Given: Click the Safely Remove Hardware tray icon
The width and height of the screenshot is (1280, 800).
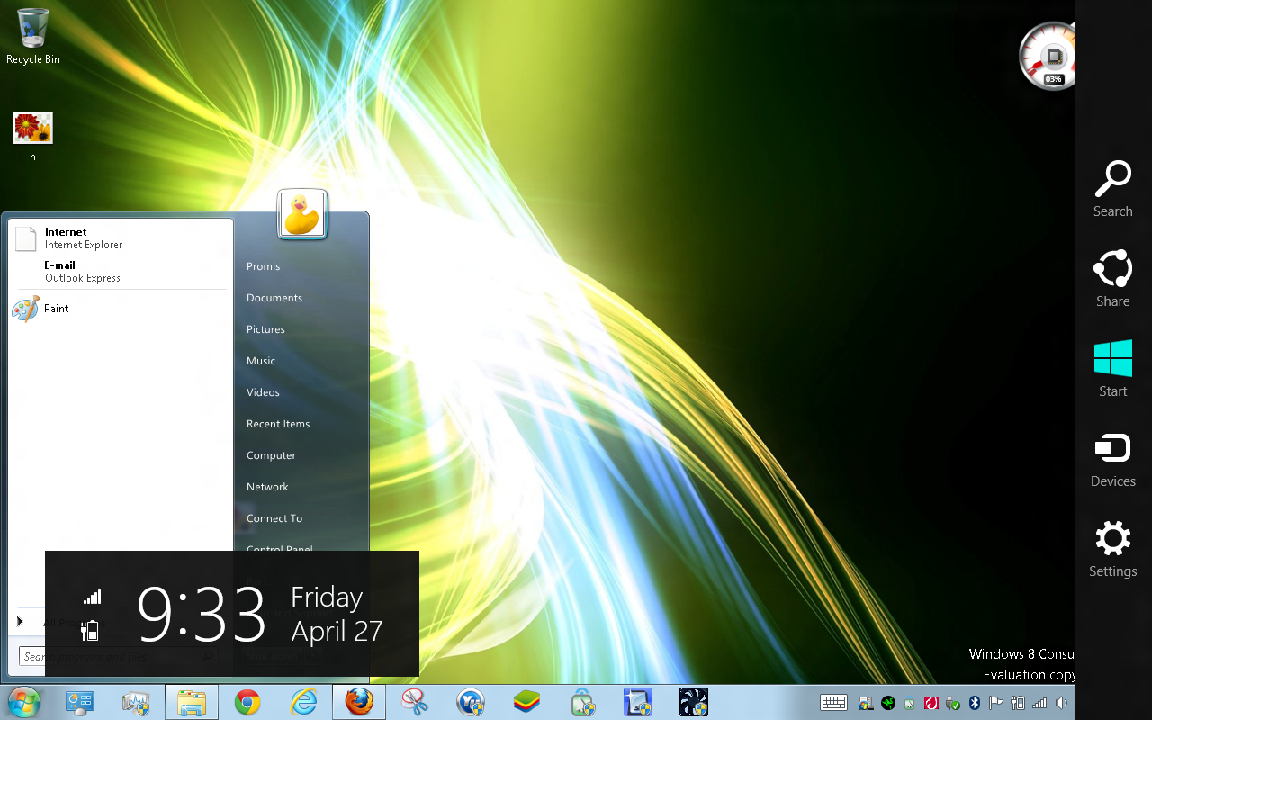Looking at the screenshot, I should (x=952, y=703).
